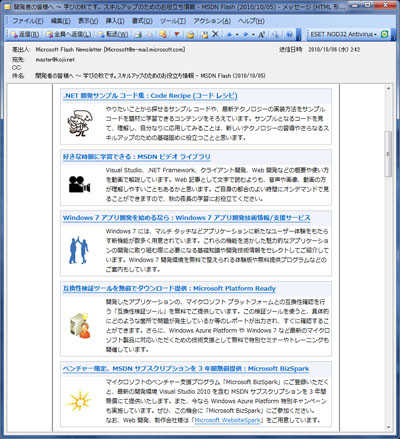The height and width of the screenshot is (439, 400).
Task: Click the recipient address master@k.ojii.net
Action: [55, 60]
